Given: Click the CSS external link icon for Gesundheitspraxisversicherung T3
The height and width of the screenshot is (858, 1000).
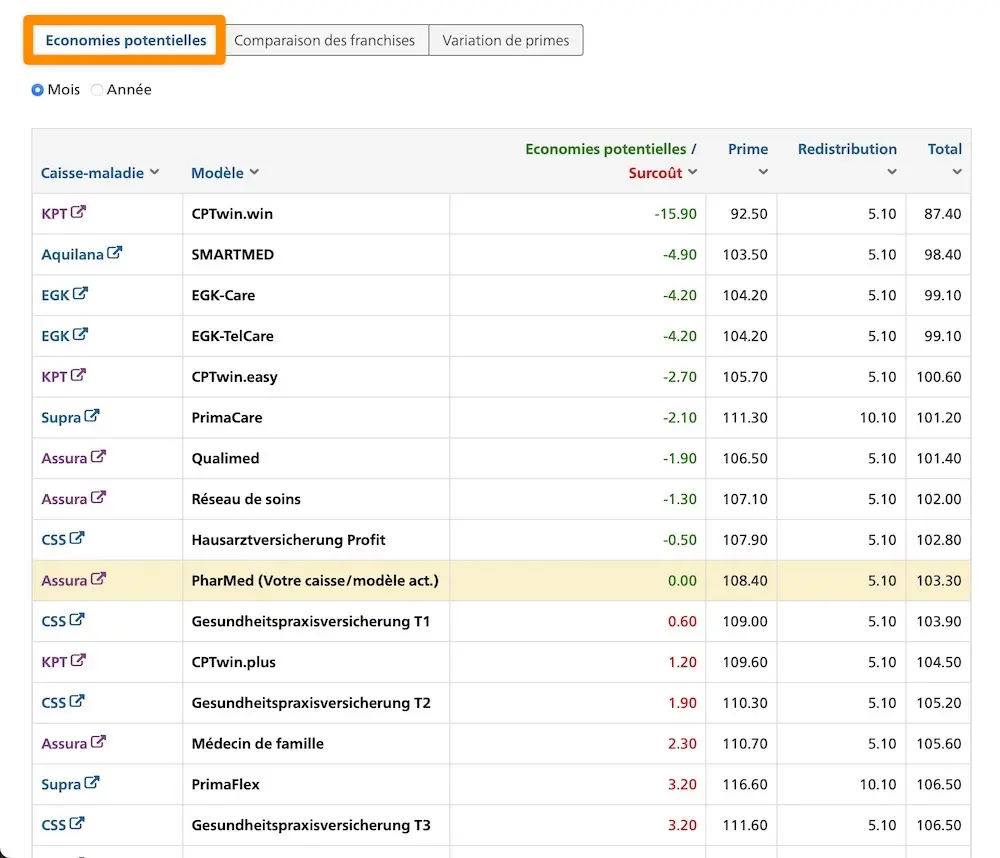Looking at the screenshot, I should pos(77,824).
